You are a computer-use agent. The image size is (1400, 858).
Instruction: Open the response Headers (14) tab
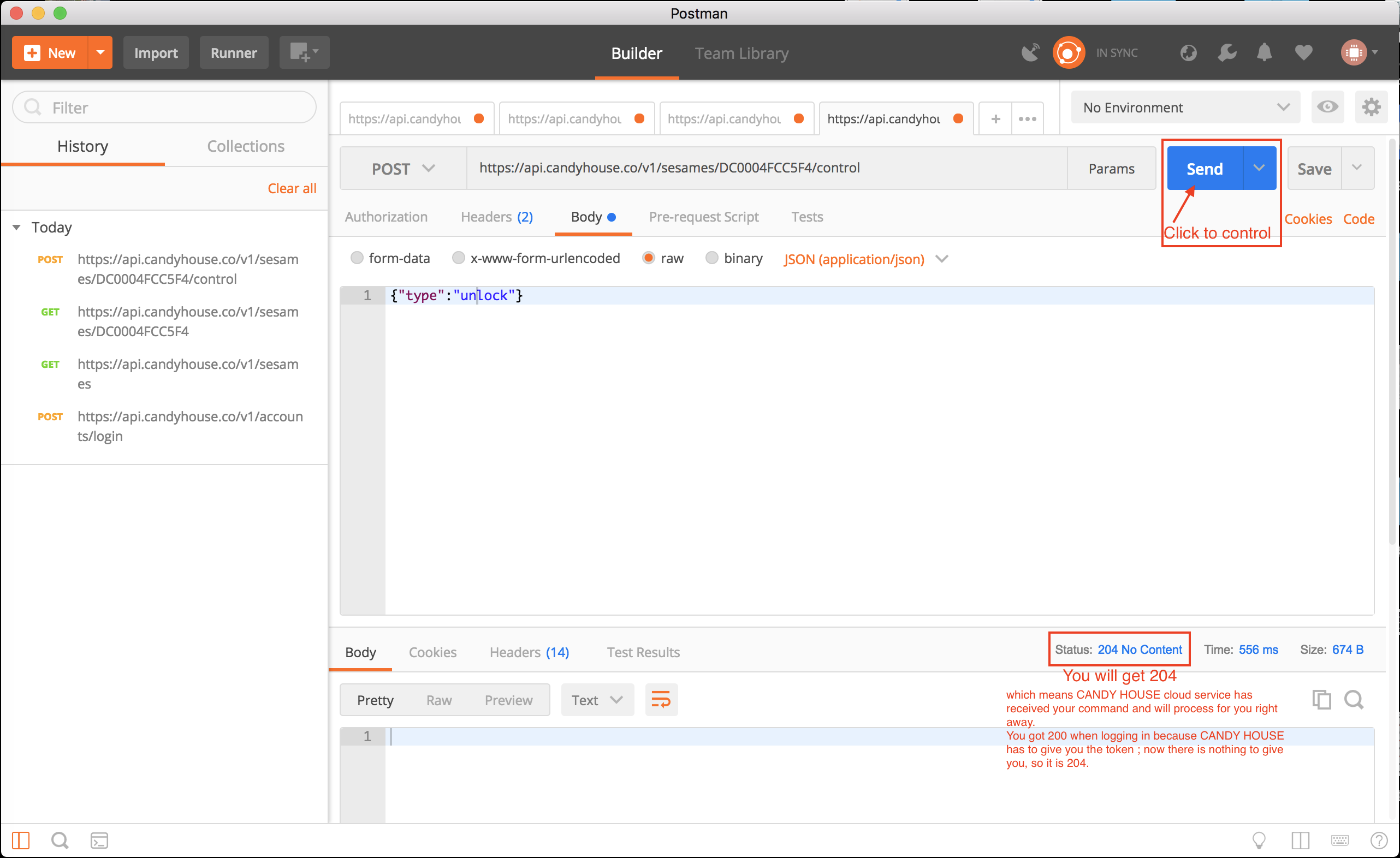coord(529,652)
